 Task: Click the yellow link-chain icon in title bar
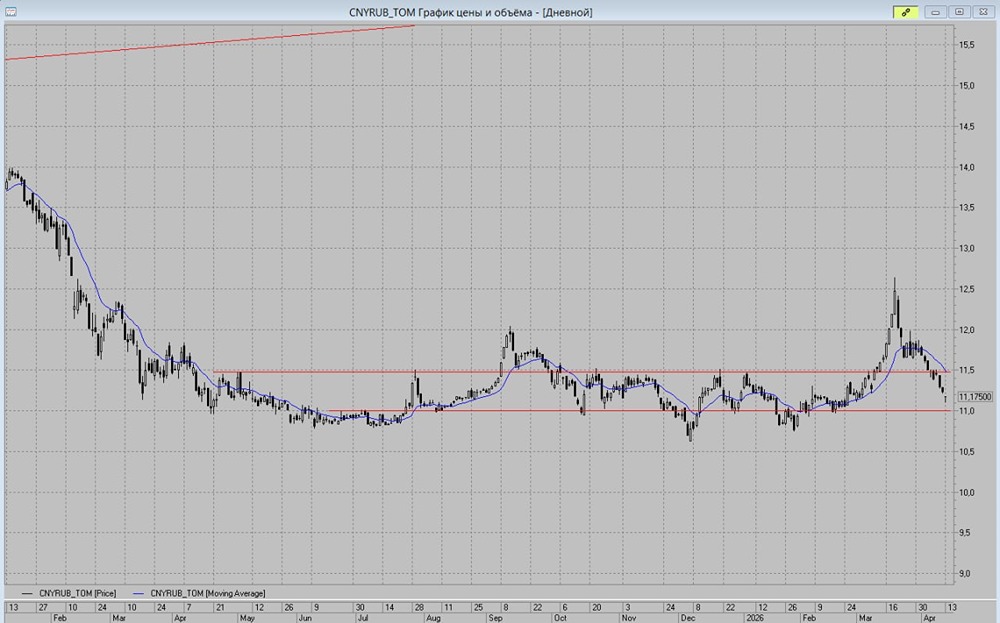906,12
